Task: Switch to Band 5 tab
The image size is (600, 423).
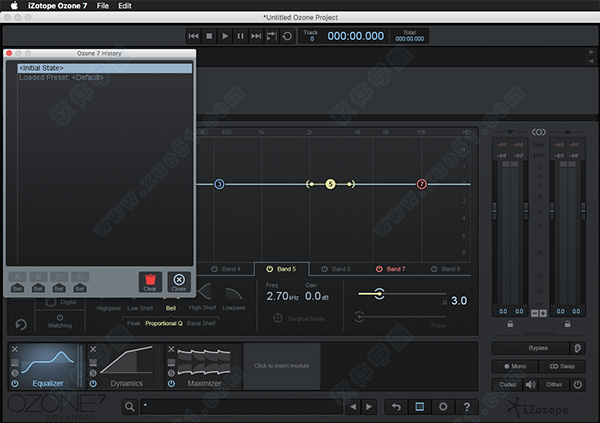Action: (282, 269)
